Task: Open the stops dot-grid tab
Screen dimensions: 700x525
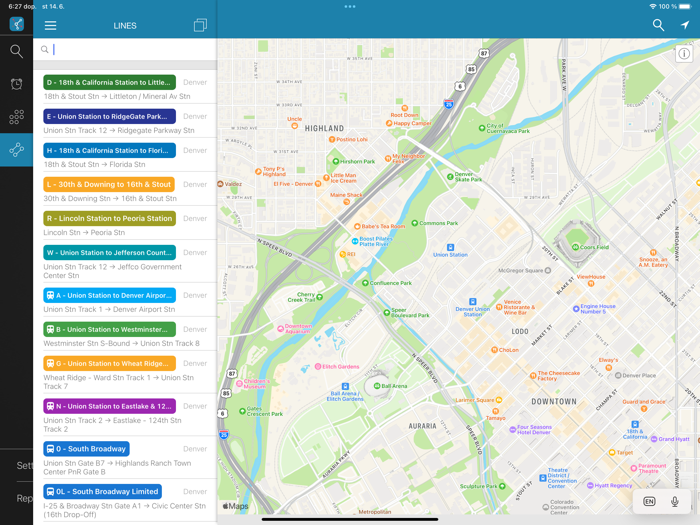Action: [17, 117]
